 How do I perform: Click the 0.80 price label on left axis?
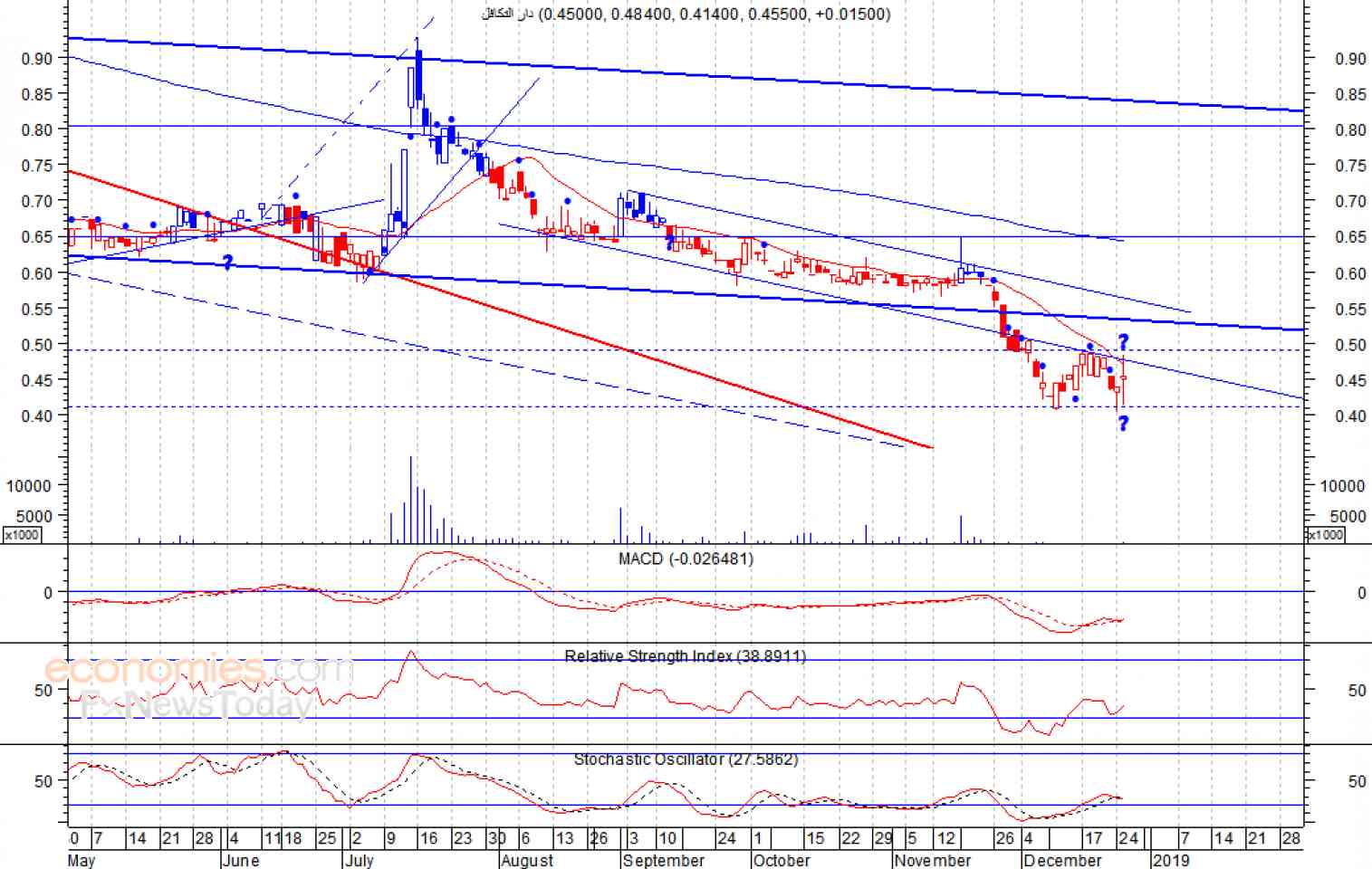[x=37, y=130]
